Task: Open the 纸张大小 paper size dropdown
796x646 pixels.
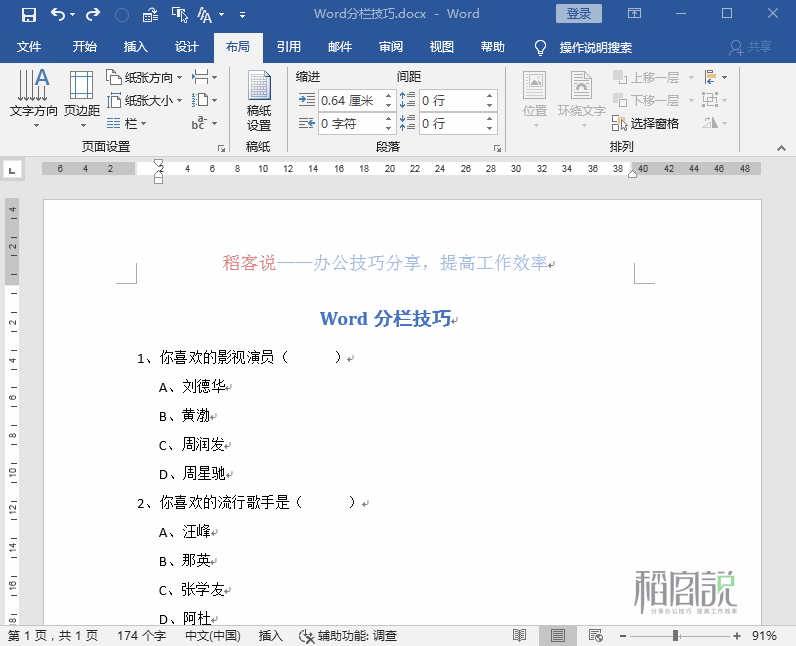Action: (144, 100)
